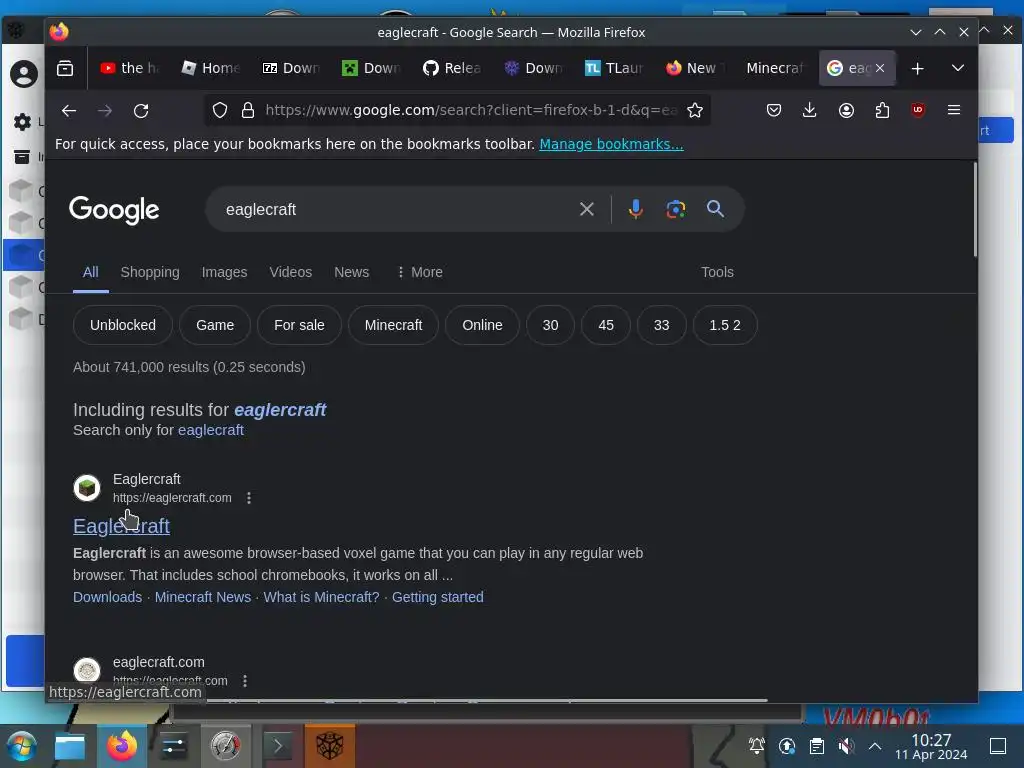The width and height of the screenshot is (1024, 768).
Task: Apply the Unblocked filter chip
Action: (123, 325)
